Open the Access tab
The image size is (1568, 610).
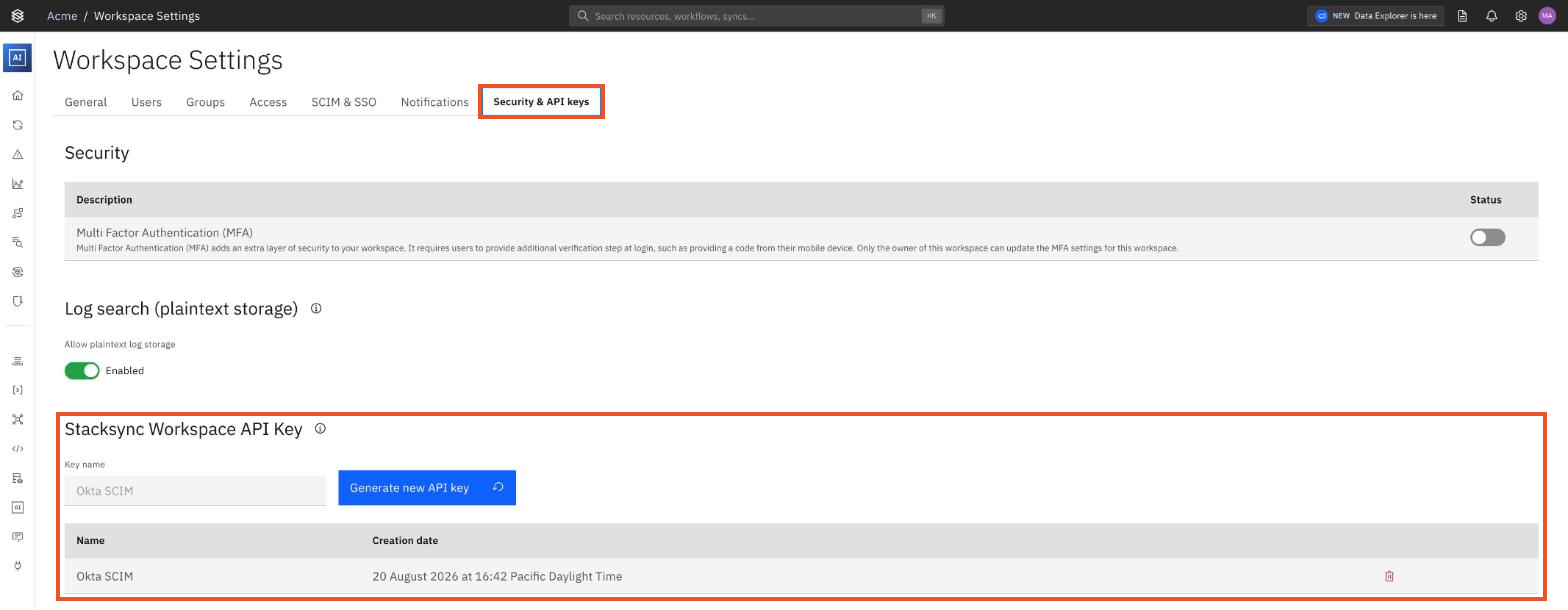pyautogui.click(x=268, y=102)
